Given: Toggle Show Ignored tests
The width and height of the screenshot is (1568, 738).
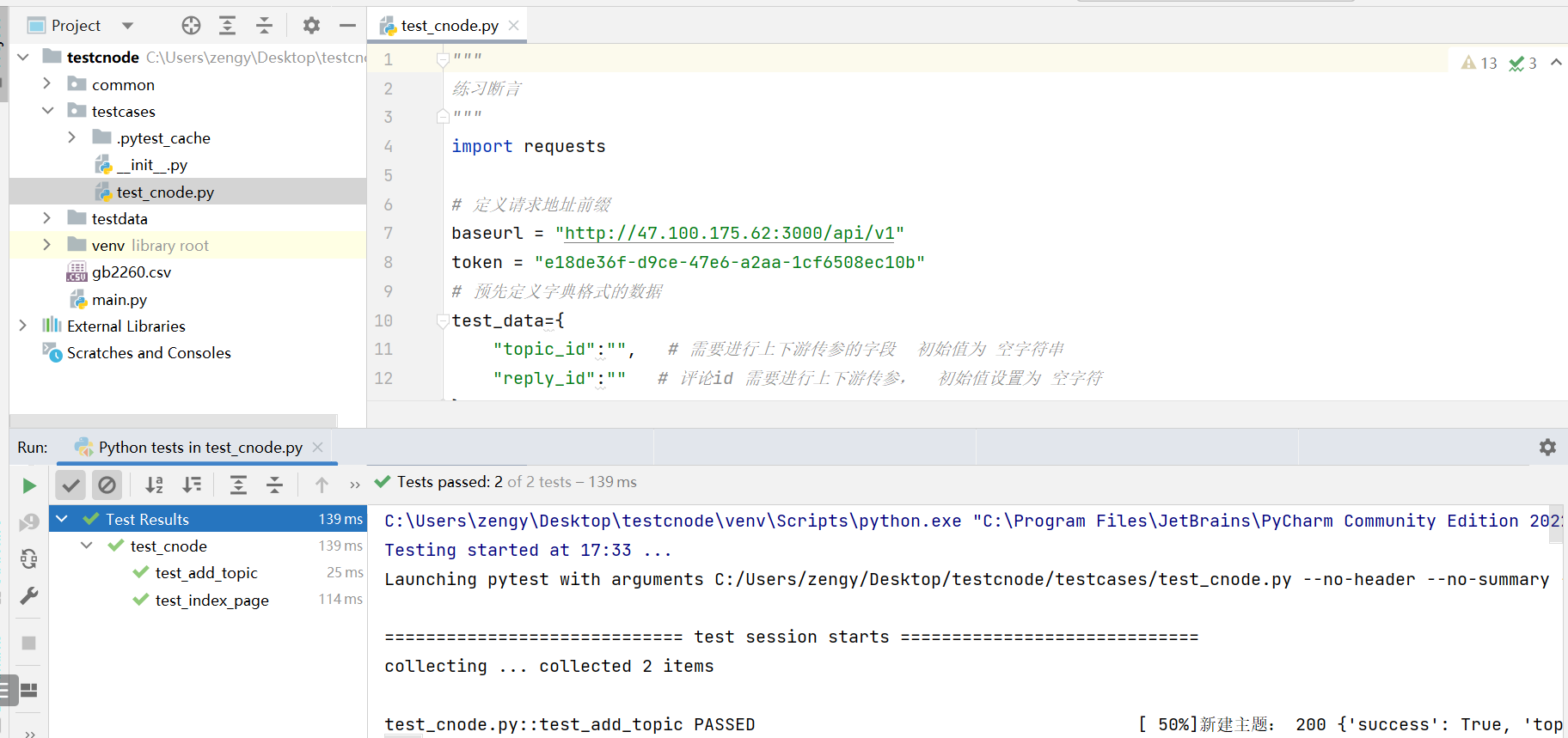Looking at the screenshot, I should pos(107,485).
